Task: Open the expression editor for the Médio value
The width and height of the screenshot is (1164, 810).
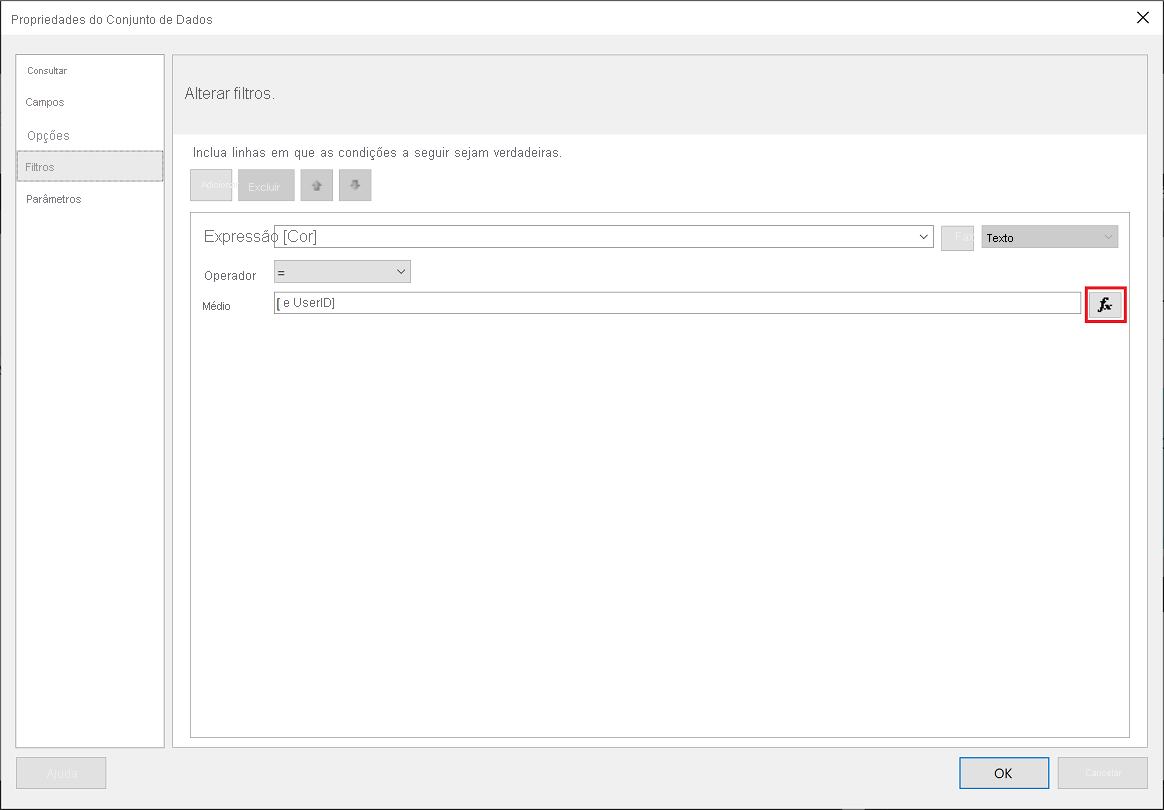Action: 1105,304
